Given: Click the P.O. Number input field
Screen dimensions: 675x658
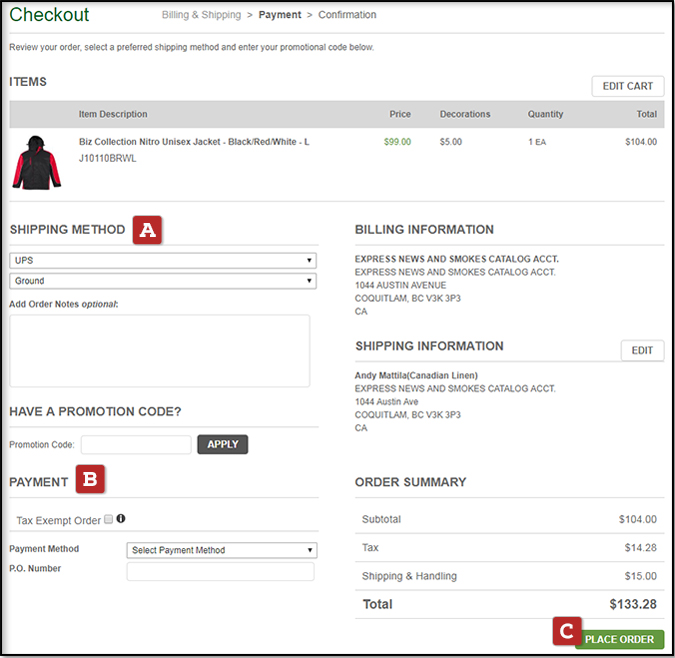Looking at the screenshot, I should point(220,571).
